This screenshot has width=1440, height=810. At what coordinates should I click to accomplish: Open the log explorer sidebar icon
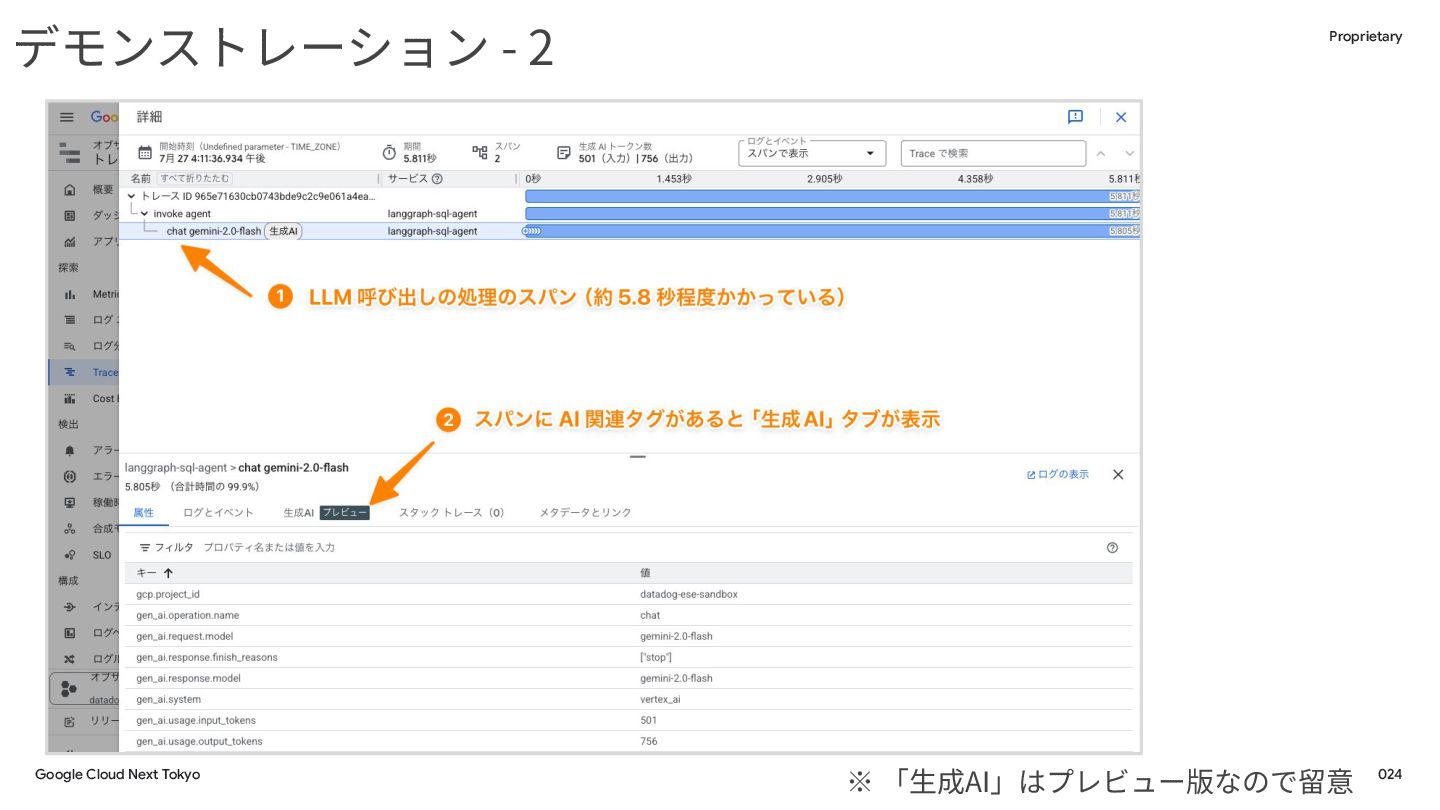(69, 320)
